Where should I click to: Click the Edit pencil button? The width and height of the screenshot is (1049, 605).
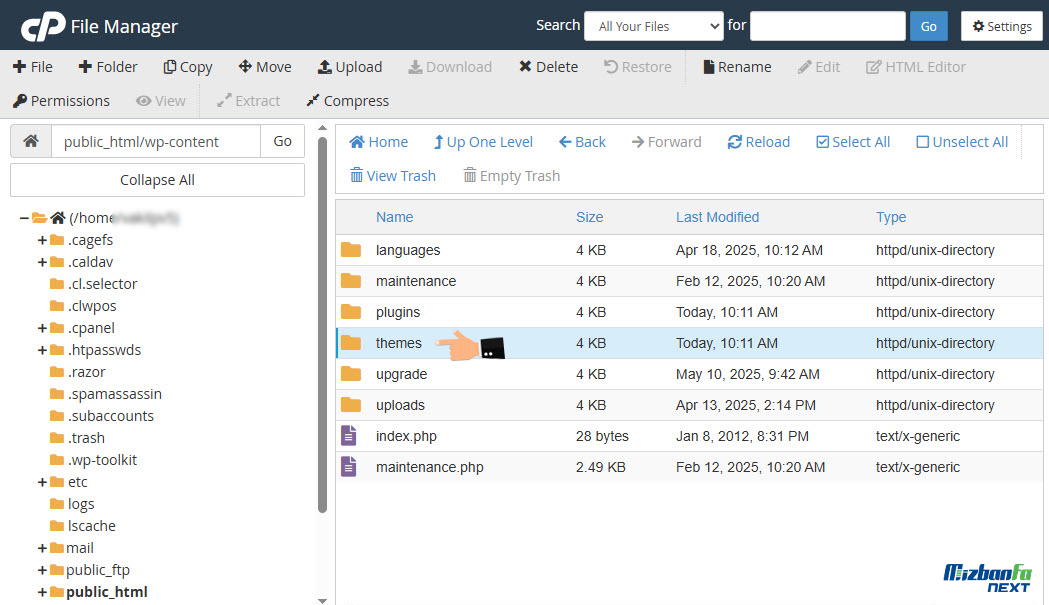pos(819,67)
